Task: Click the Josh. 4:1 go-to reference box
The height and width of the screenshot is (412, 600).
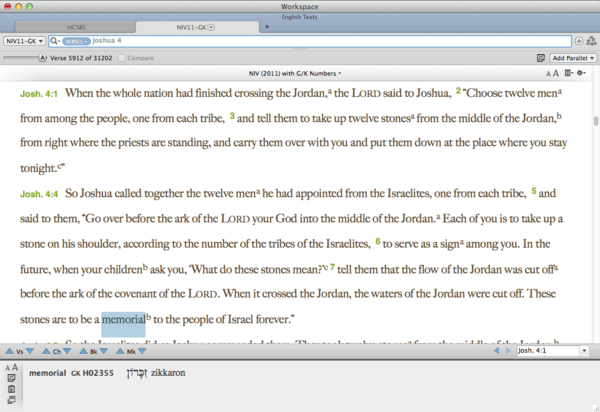Action: pos(548,350)
